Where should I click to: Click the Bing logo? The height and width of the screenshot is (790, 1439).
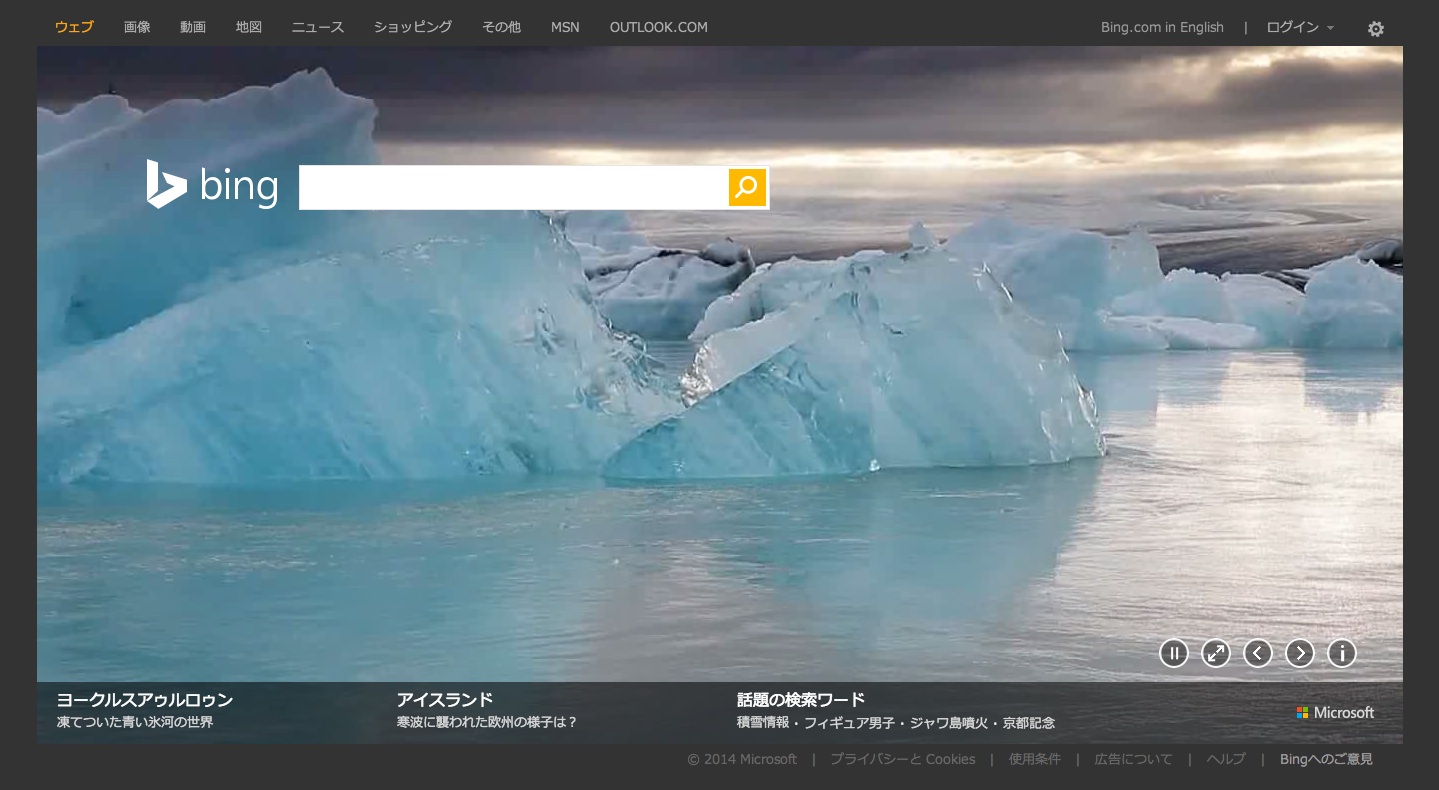point(212,185)
